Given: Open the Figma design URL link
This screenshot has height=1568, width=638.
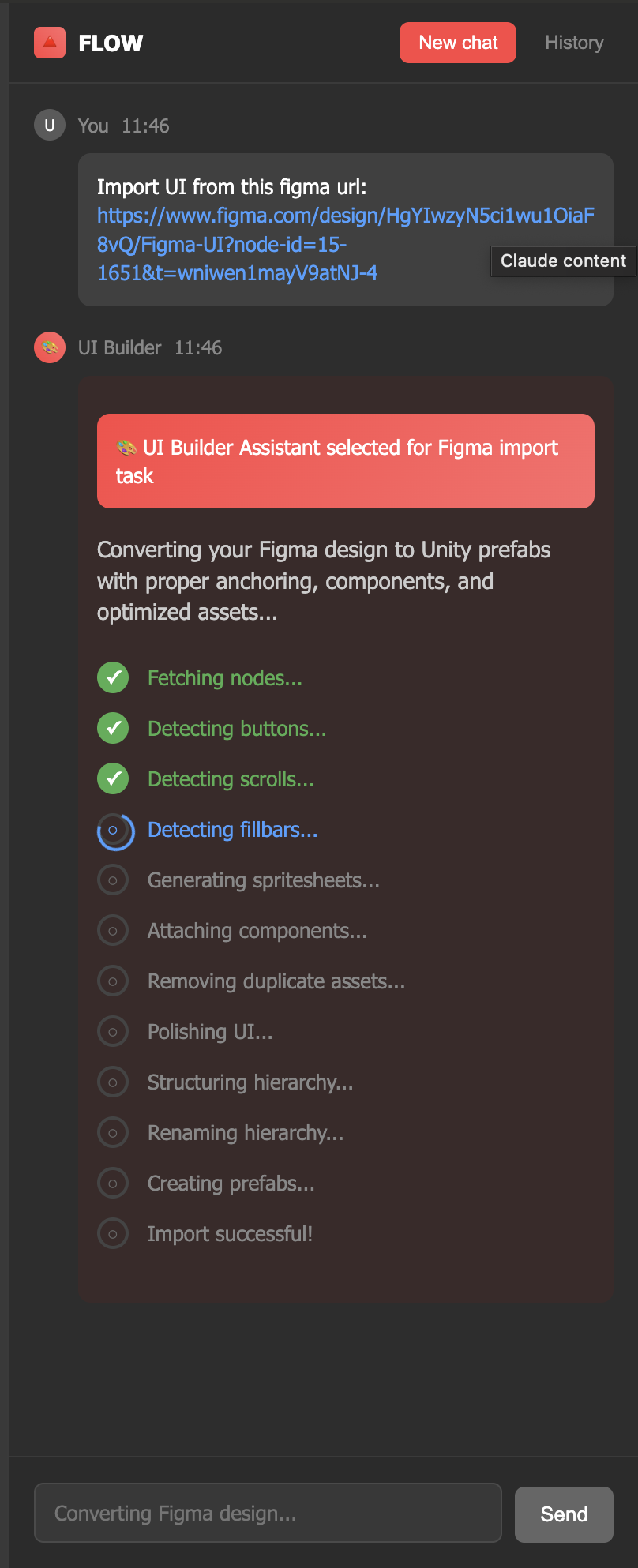Looking at the screenshot, I should (x=346, y=244).
